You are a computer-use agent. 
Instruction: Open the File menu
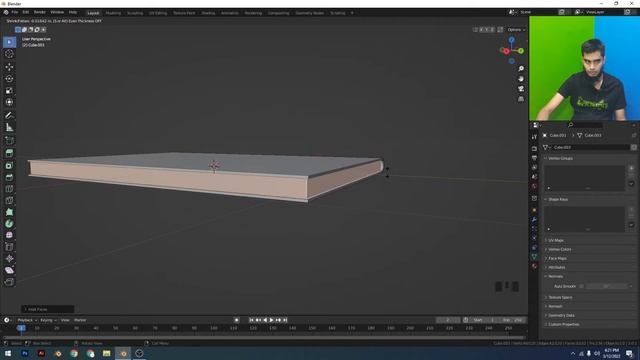tap(15, 13)
